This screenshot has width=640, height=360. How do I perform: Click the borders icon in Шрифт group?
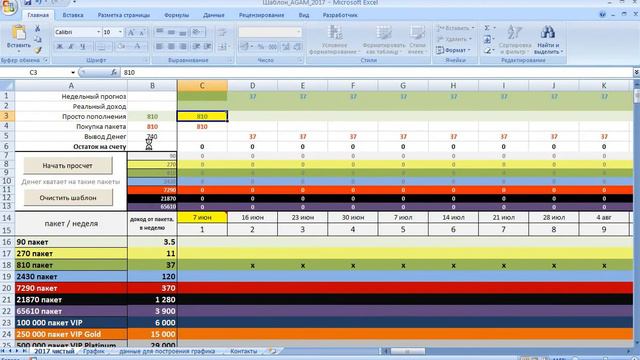tap(102, 47)
